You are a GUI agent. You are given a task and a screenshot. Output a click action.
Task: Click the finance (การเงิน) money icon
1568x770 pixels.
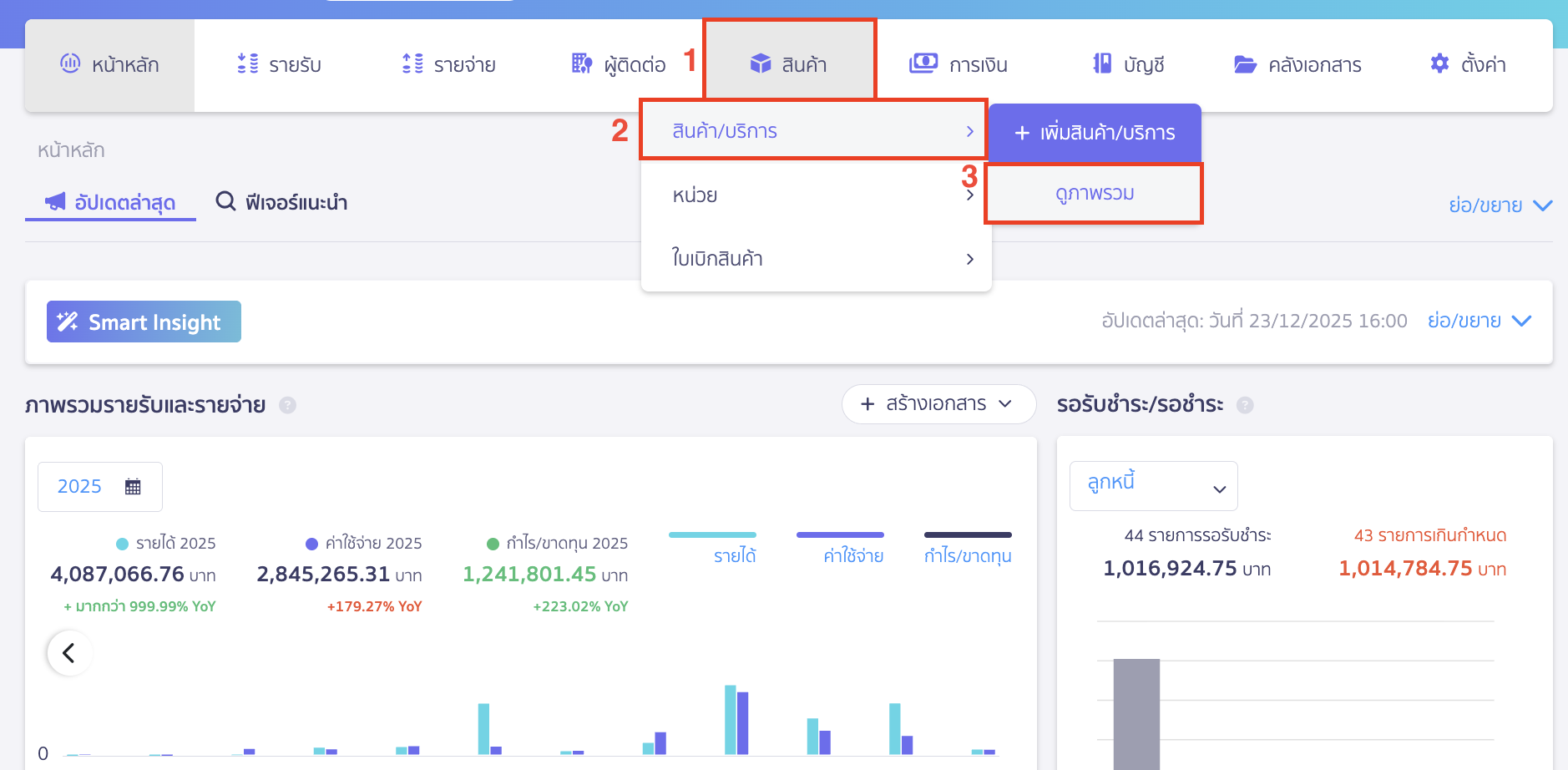923,63
